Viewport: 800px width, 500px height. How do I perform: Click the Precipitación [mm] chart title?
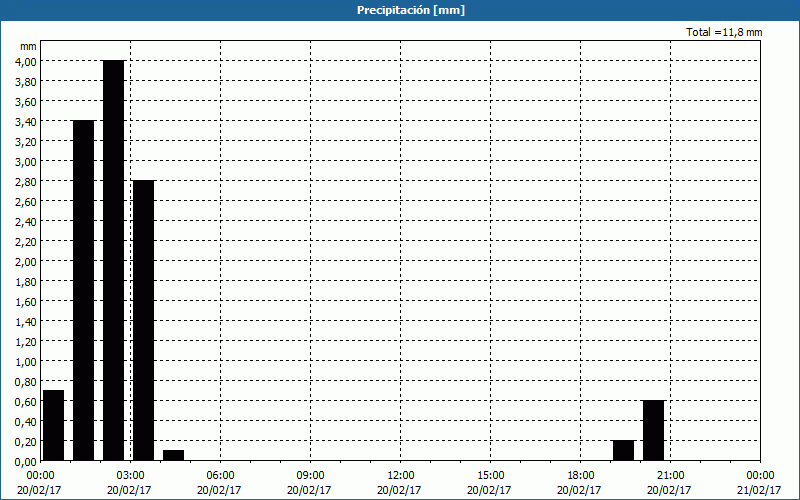(411, 10)
